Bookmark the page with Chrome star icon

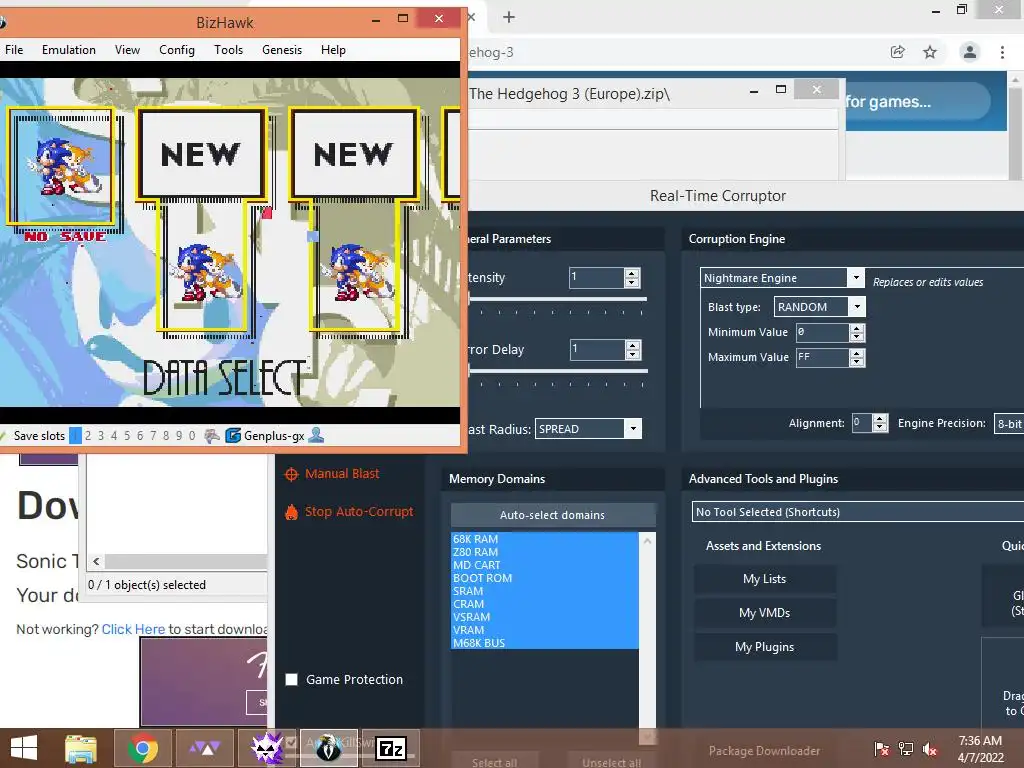tap(930, 52)
